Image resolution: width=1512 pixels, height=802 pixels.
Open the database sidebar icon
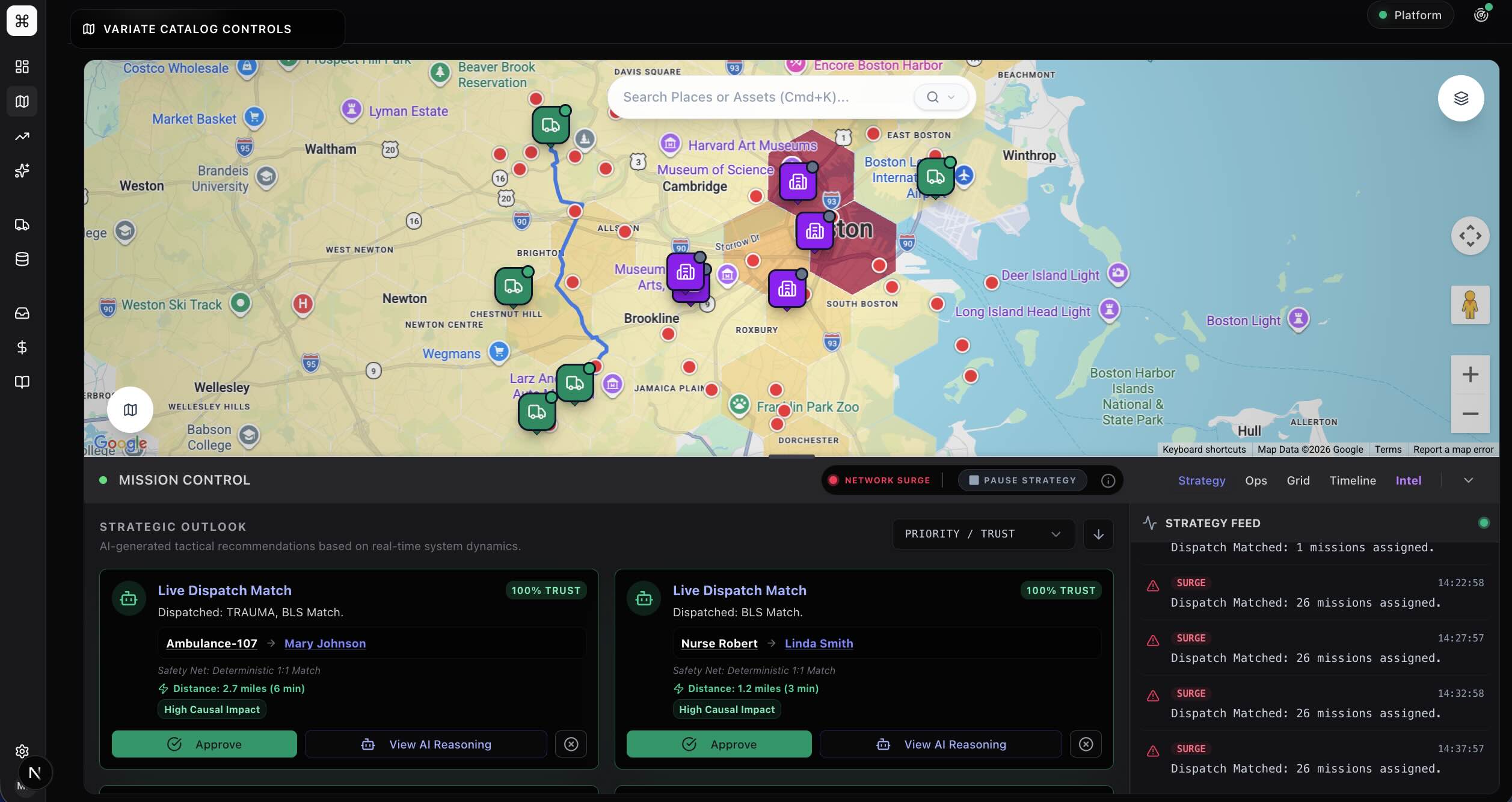pyautogui.click(x=22, y=259)
